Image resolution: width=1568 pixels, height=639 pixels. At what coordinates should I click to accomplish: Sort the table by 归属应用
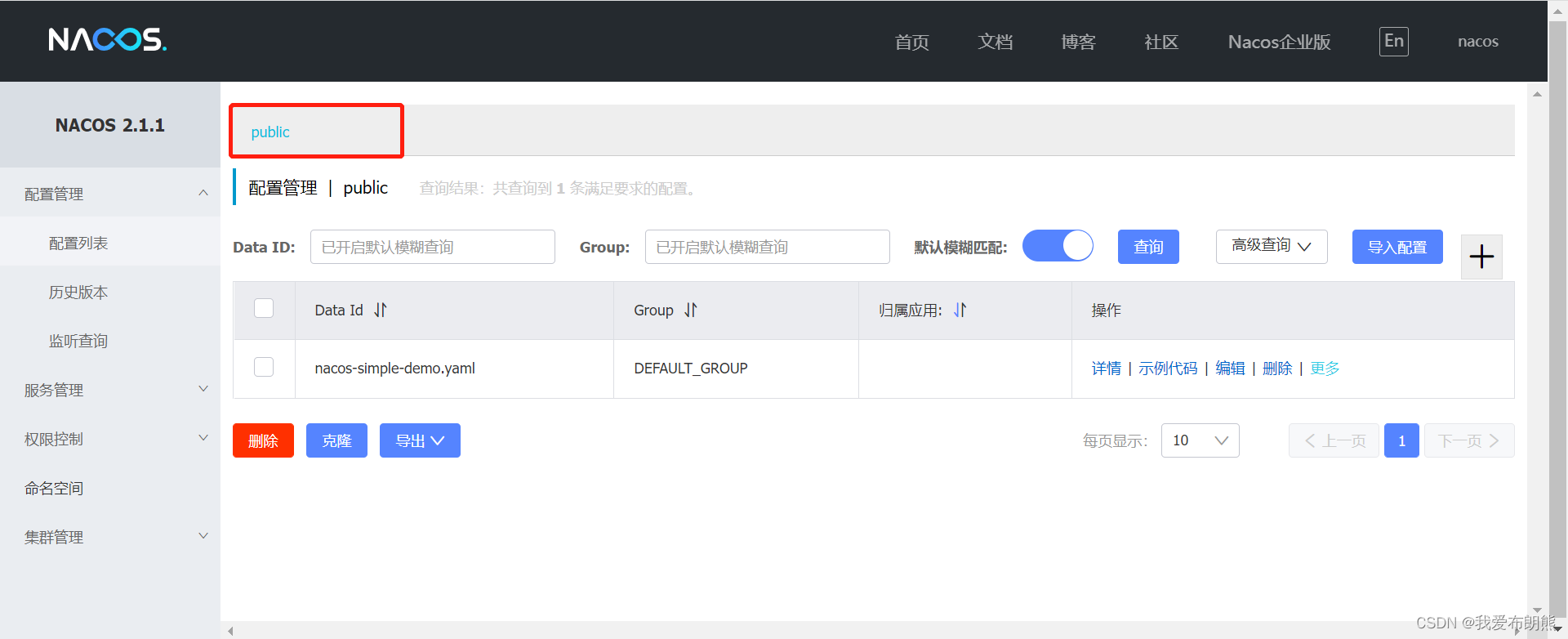point(960,311)
